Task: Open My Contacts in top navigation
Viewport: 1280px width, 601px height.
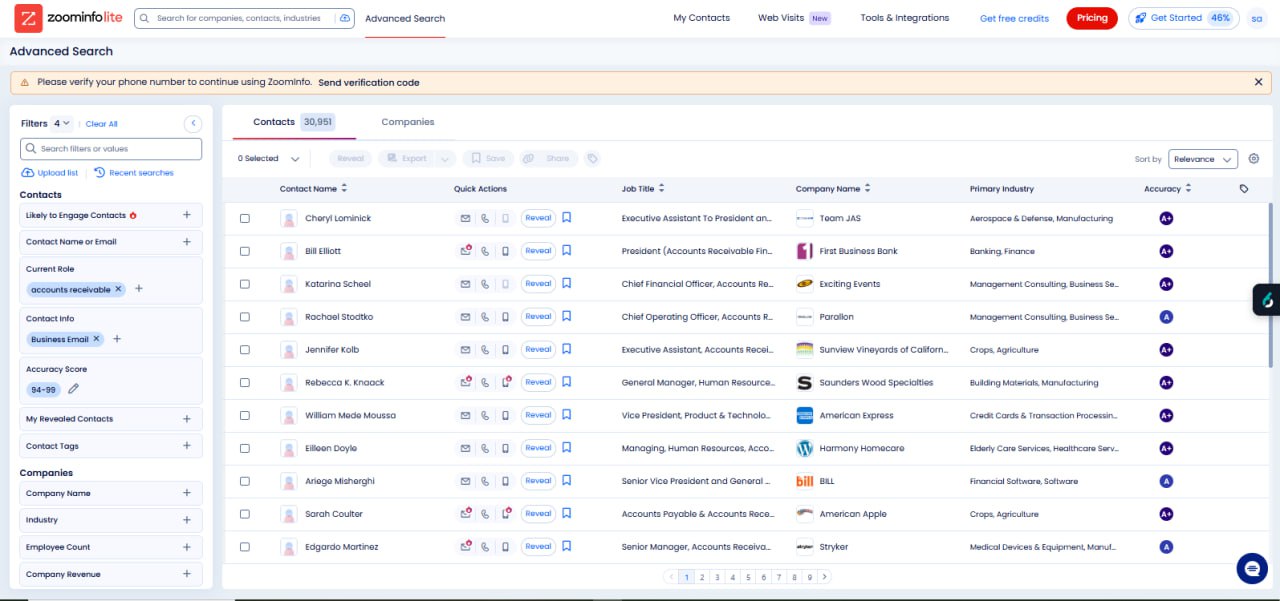Action: 701,18
